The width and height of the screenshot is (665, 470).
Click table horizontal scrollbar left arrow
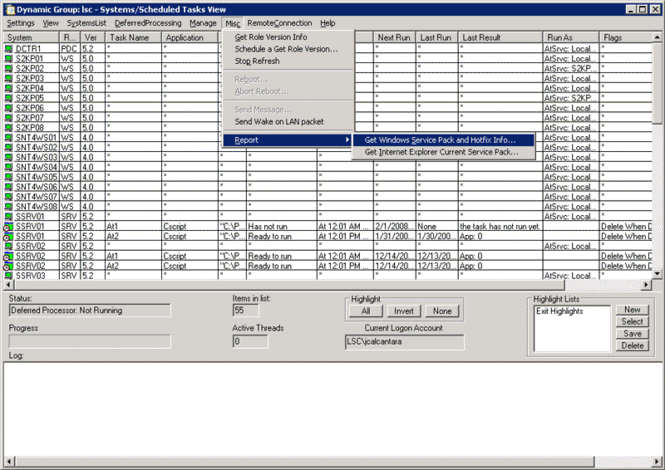8,285
